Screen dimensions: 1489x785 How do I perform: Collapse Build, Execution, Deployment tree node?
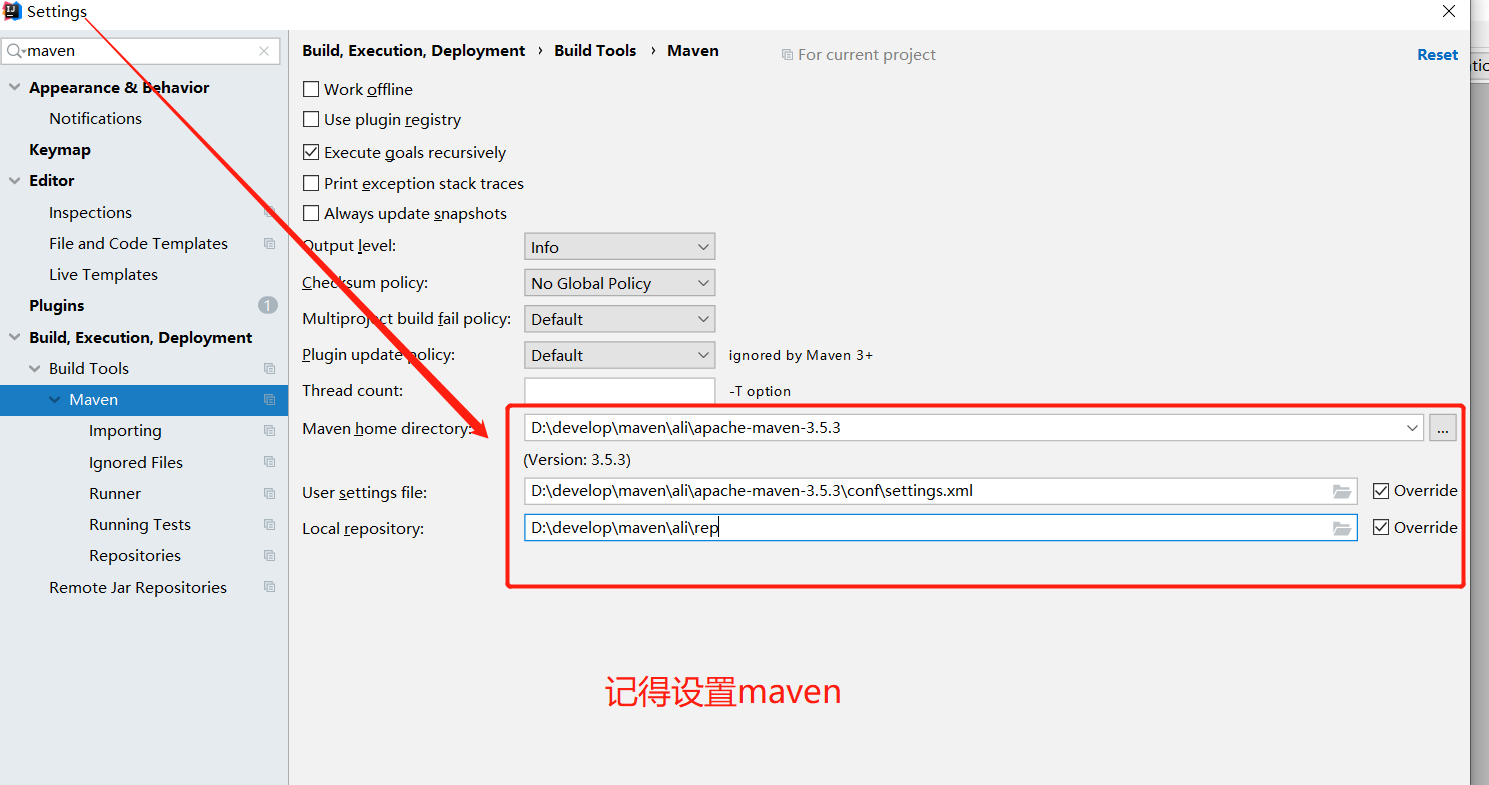coord(14,337)
